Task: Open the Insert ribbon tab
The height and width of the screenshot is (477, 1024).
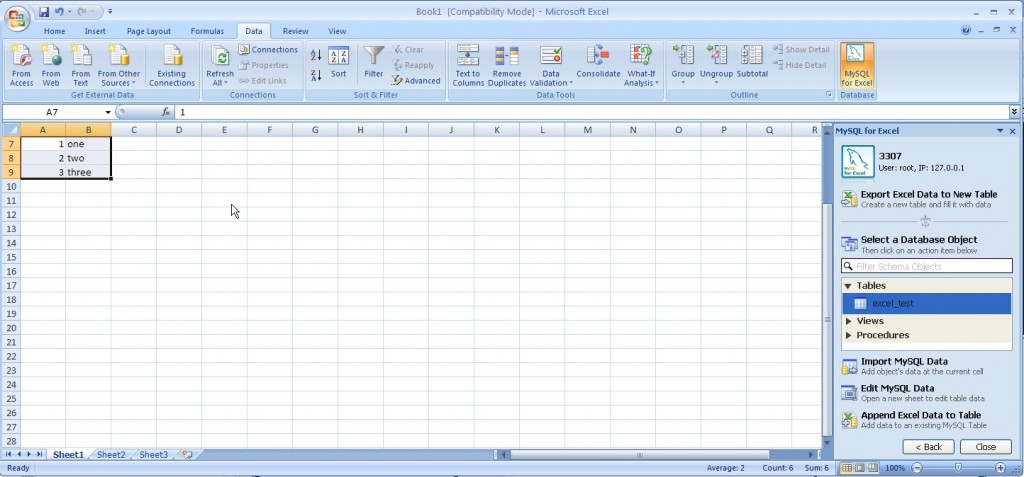Action: (x=95, y=31)
